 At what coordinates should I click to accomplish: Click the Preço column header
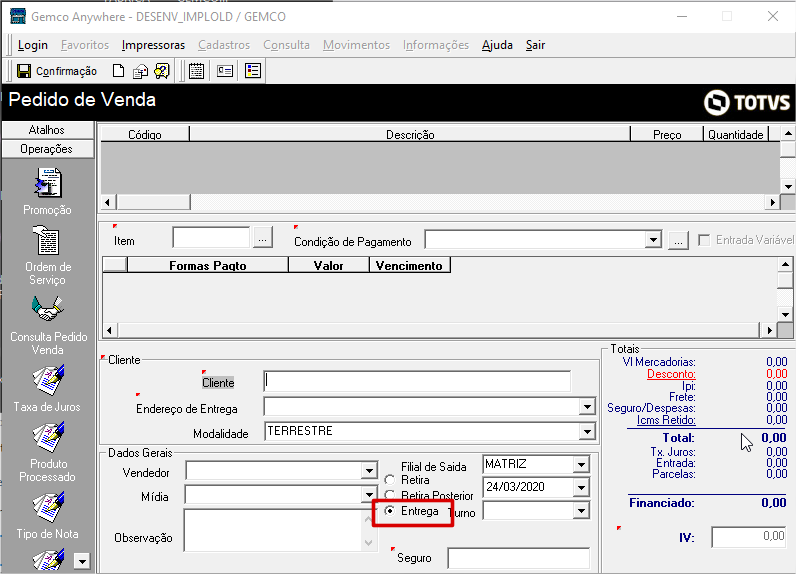pos(667,134)
